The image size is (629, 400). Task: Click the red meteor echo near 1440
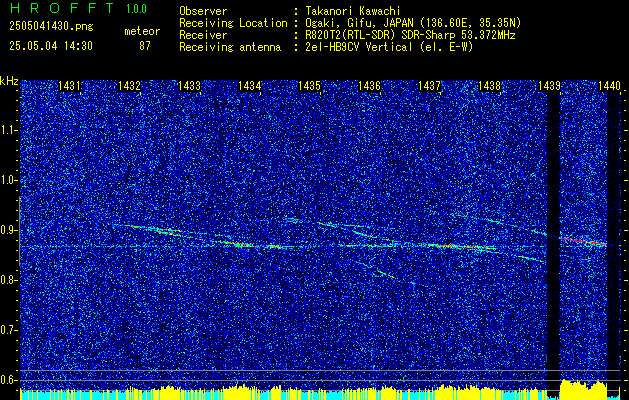[x=583, y=241]
